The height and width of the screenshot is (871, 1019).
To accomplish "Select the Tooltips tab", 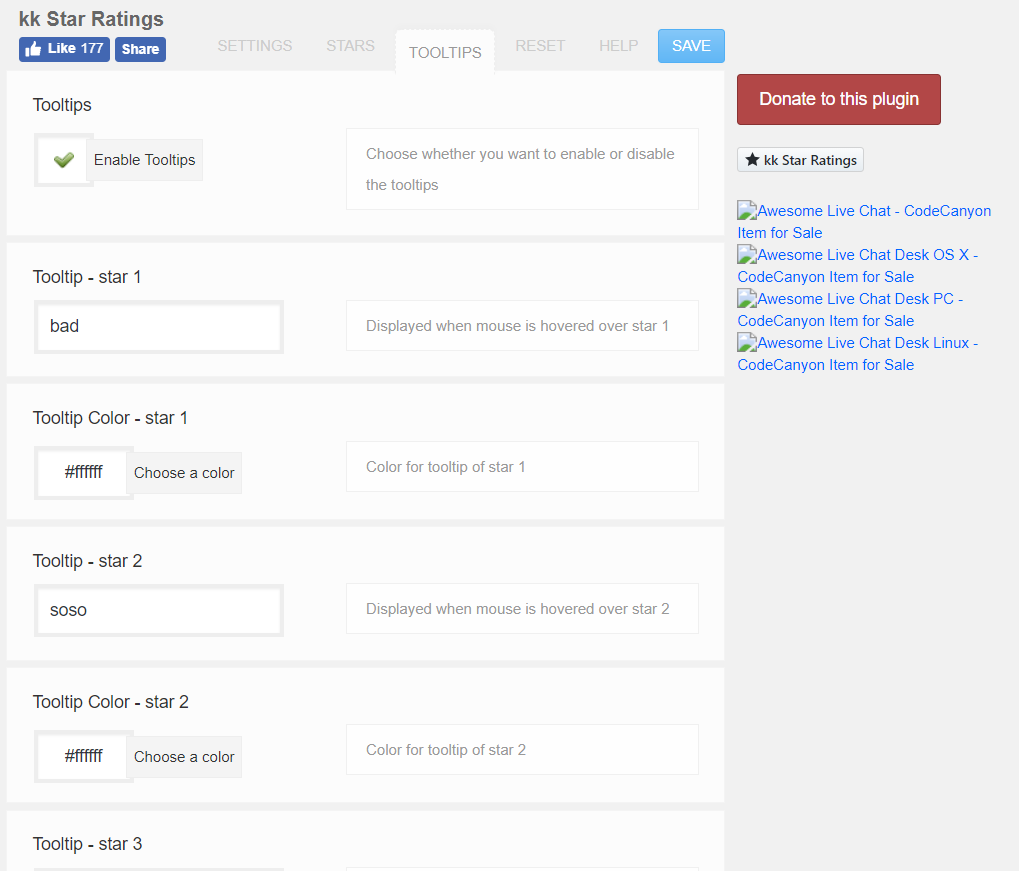I will [x=445, y=52].
